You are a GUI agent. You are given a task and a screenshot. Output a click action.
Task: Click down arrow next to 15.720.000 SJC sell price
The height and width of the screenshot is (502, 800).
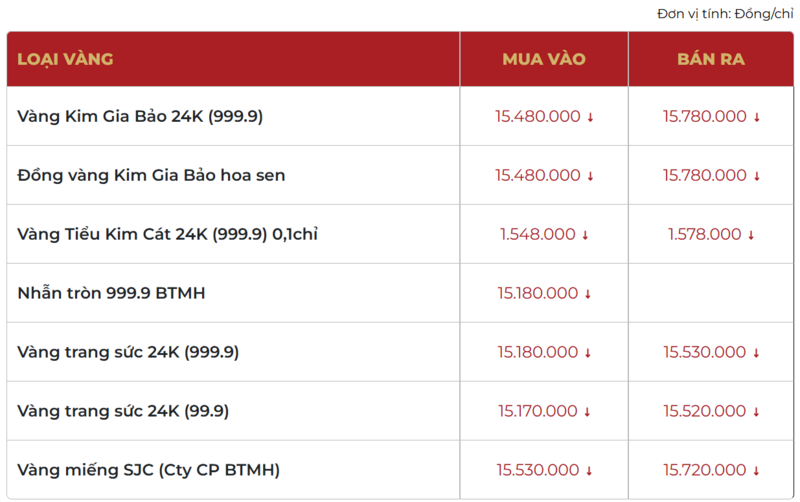757,471
